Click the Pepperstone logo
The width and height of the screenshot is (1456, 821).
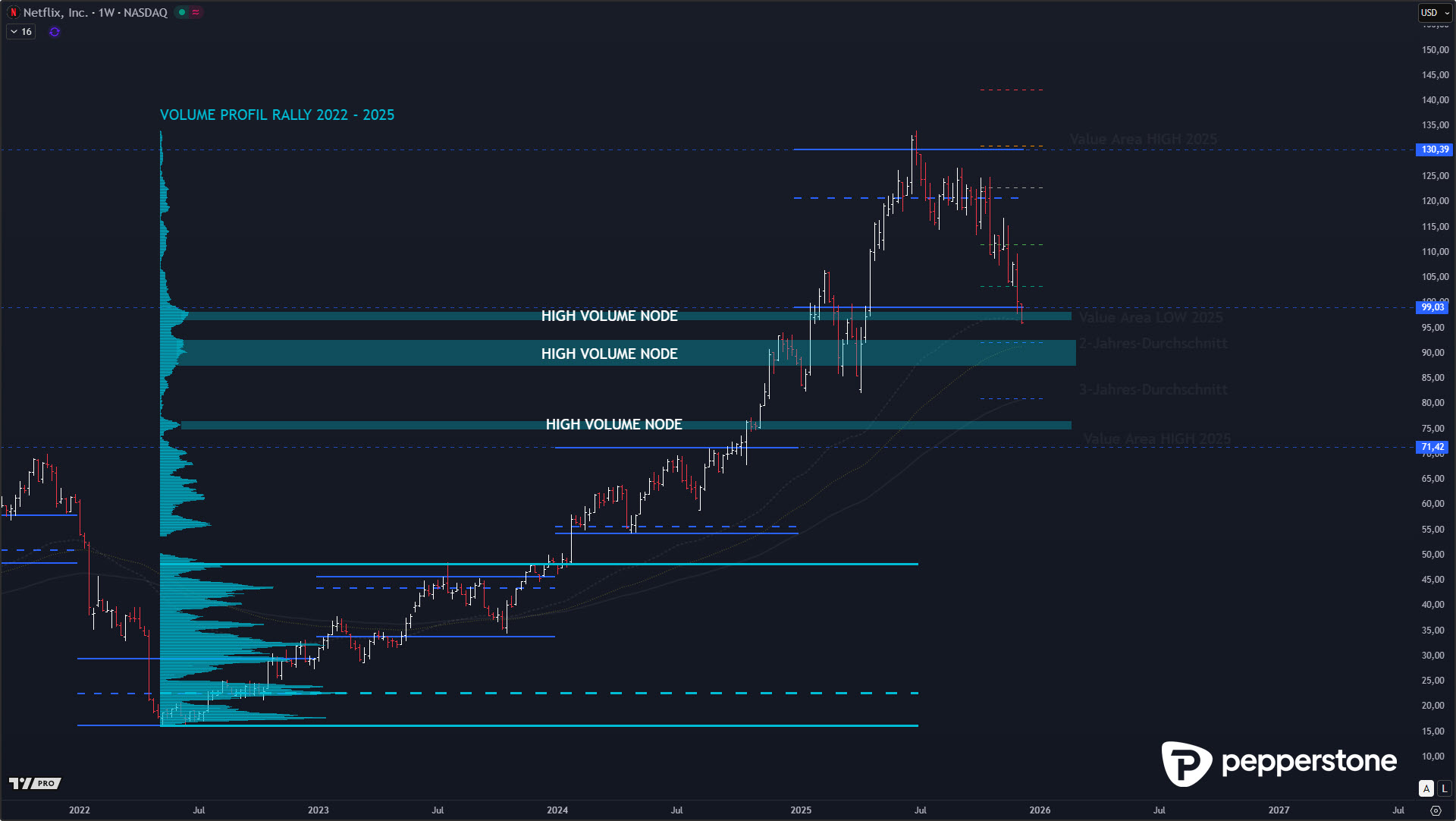[x=1279, y=763]
